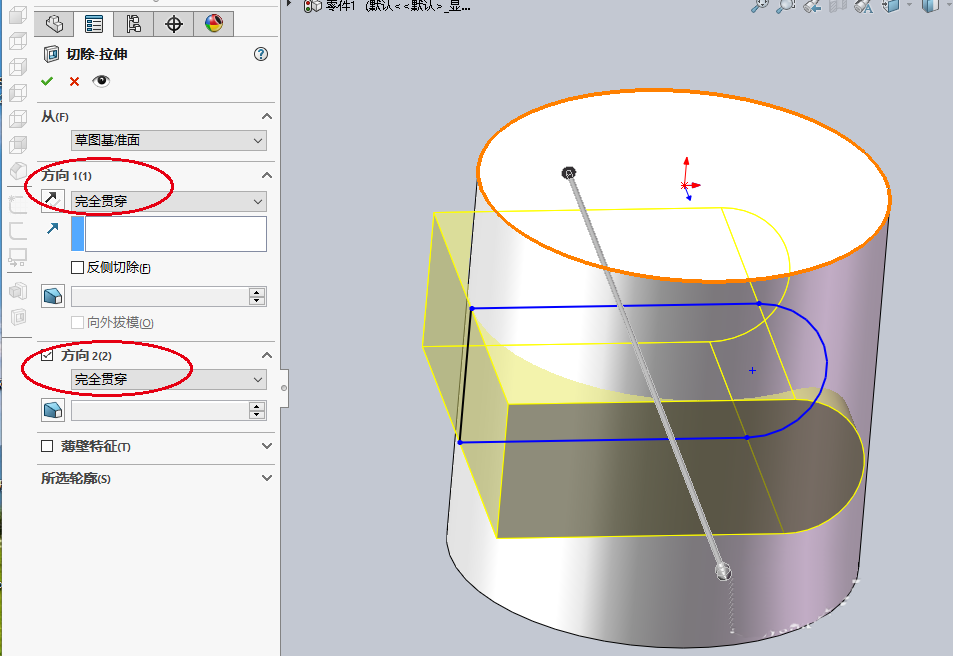This screenshot has width=953, height=656.
Task: Select the DimXpertManager crosshair tab icon
Action: [173, 23]
